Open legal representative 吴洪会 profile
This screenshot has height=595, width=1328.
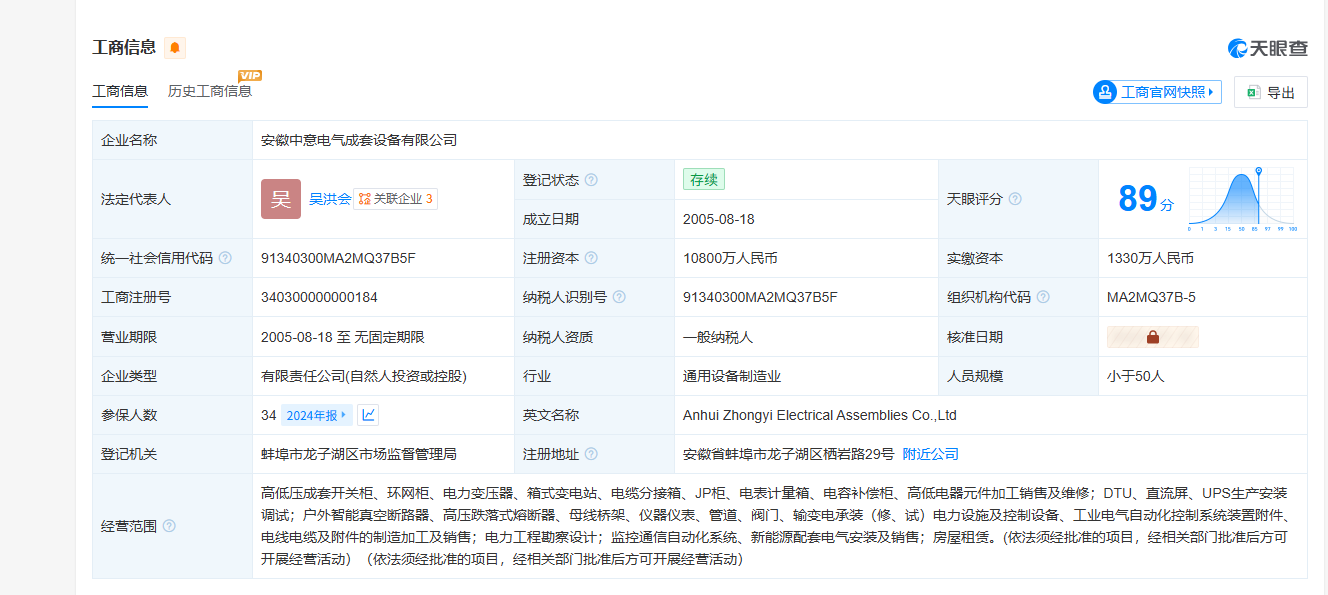click(x=329, y=199)
